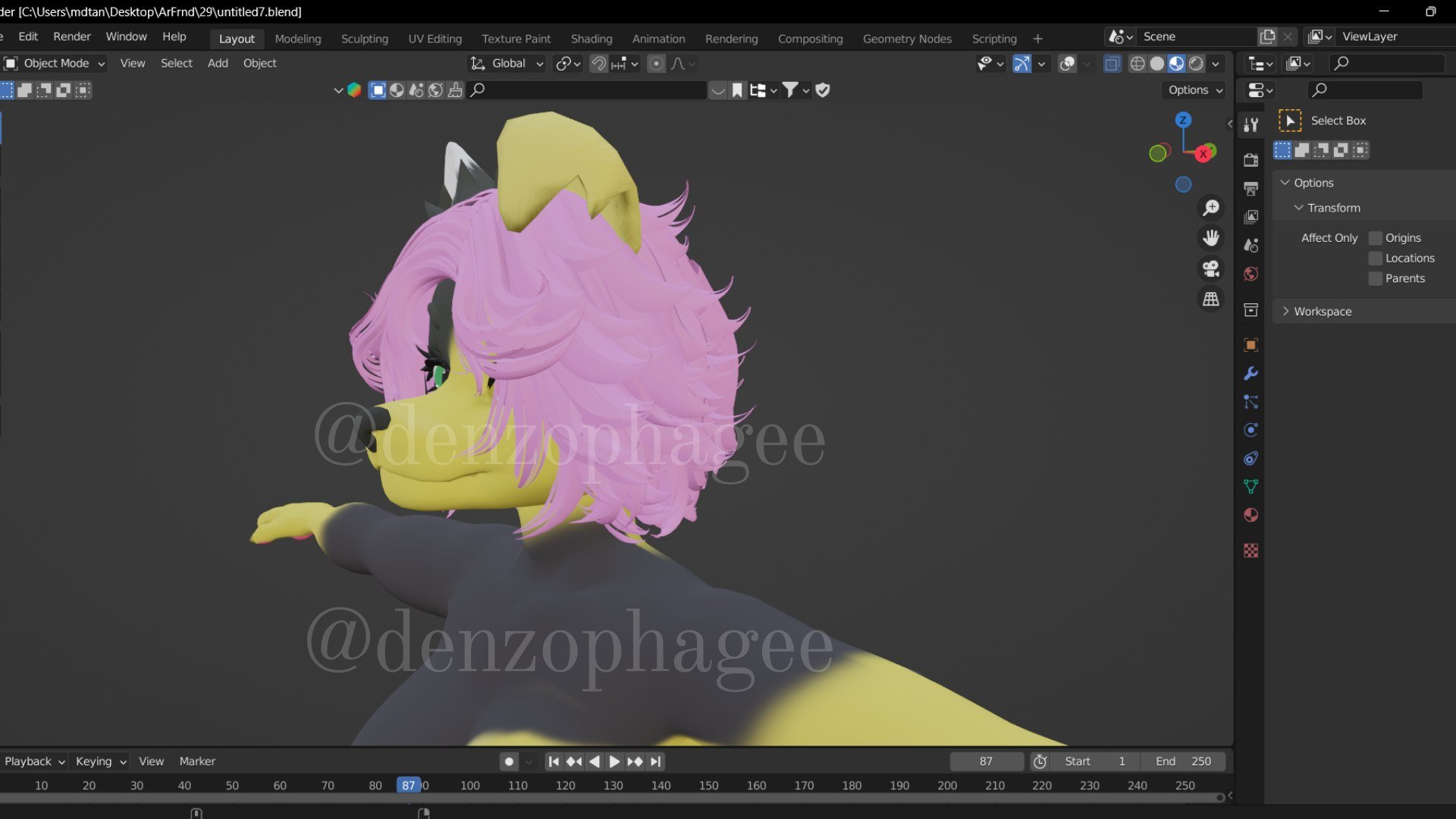Expand the Workspace panel
The width and height of the screenshot is (1456, 819).
[1322, 312]
